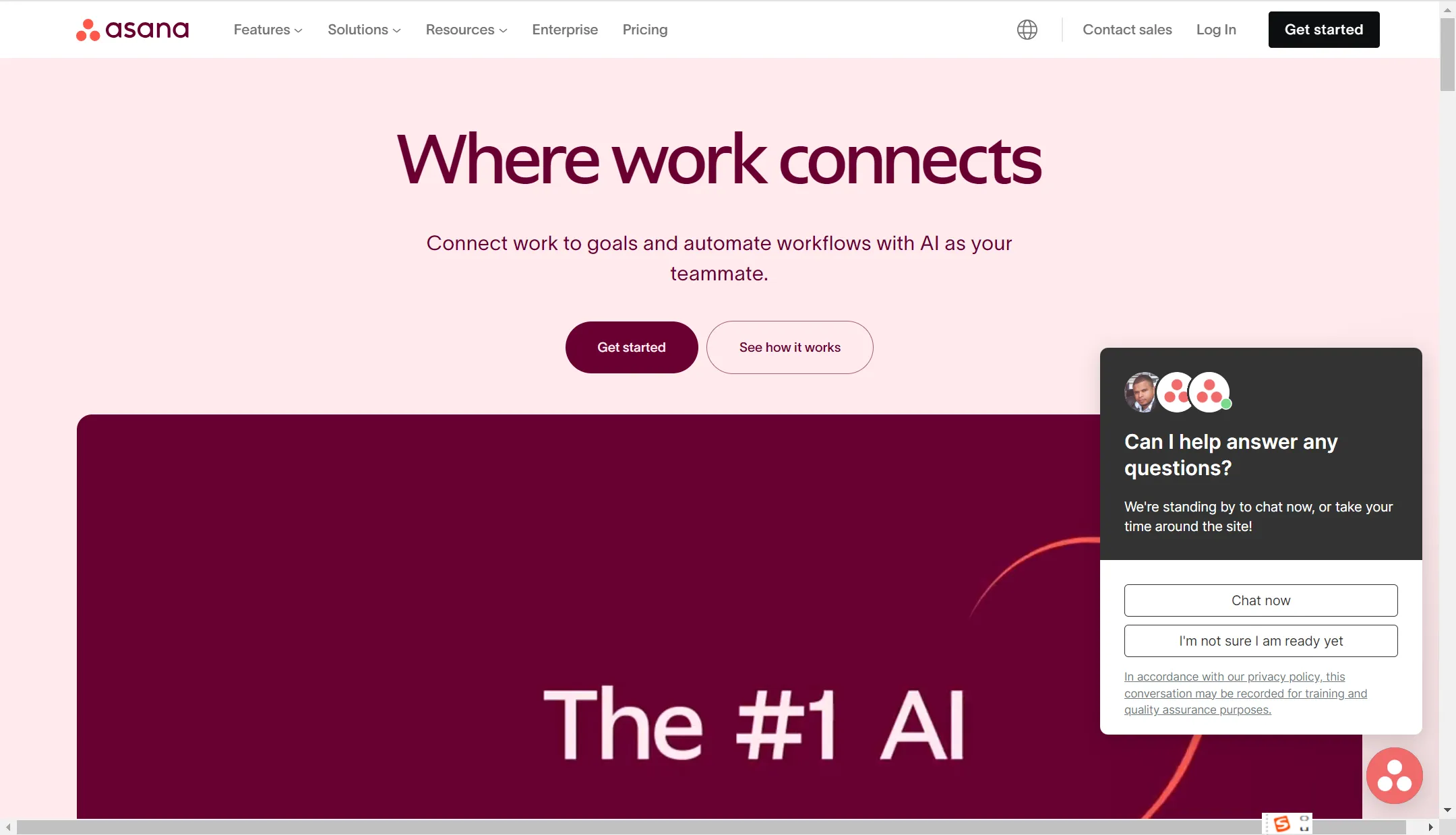Expand the Resources dropdown menu
The height and width of the screenshot is (835, 1456).
coord(465,29)
